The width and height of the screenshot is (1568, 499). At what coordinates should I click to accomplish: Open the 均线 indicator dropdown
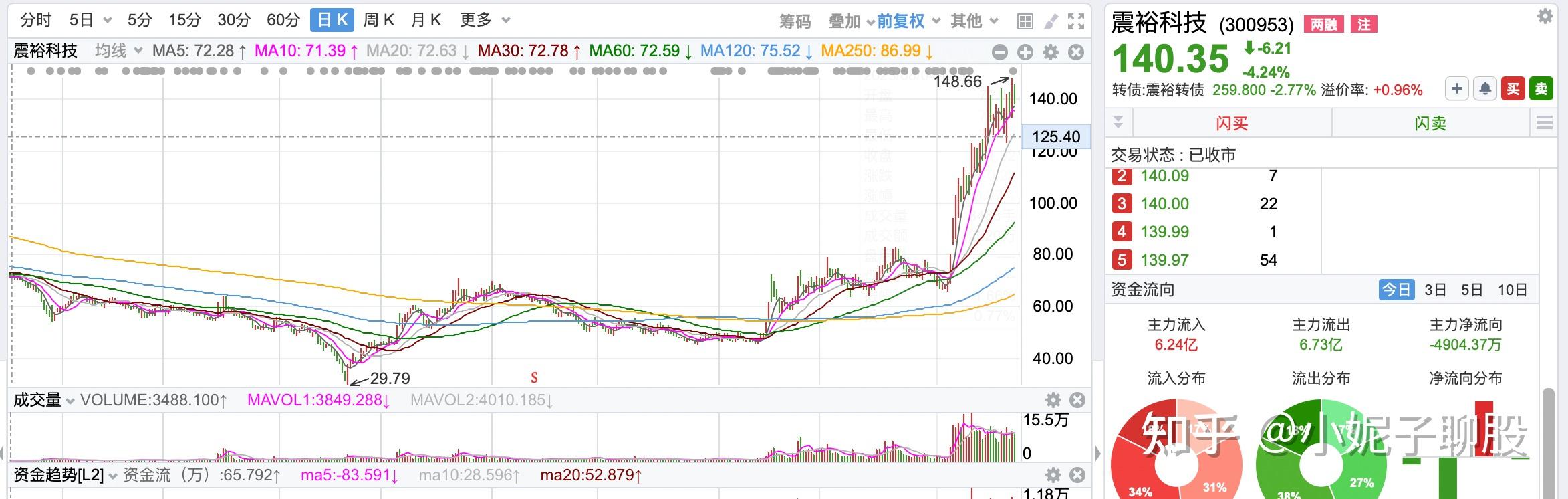coord(118,51)
